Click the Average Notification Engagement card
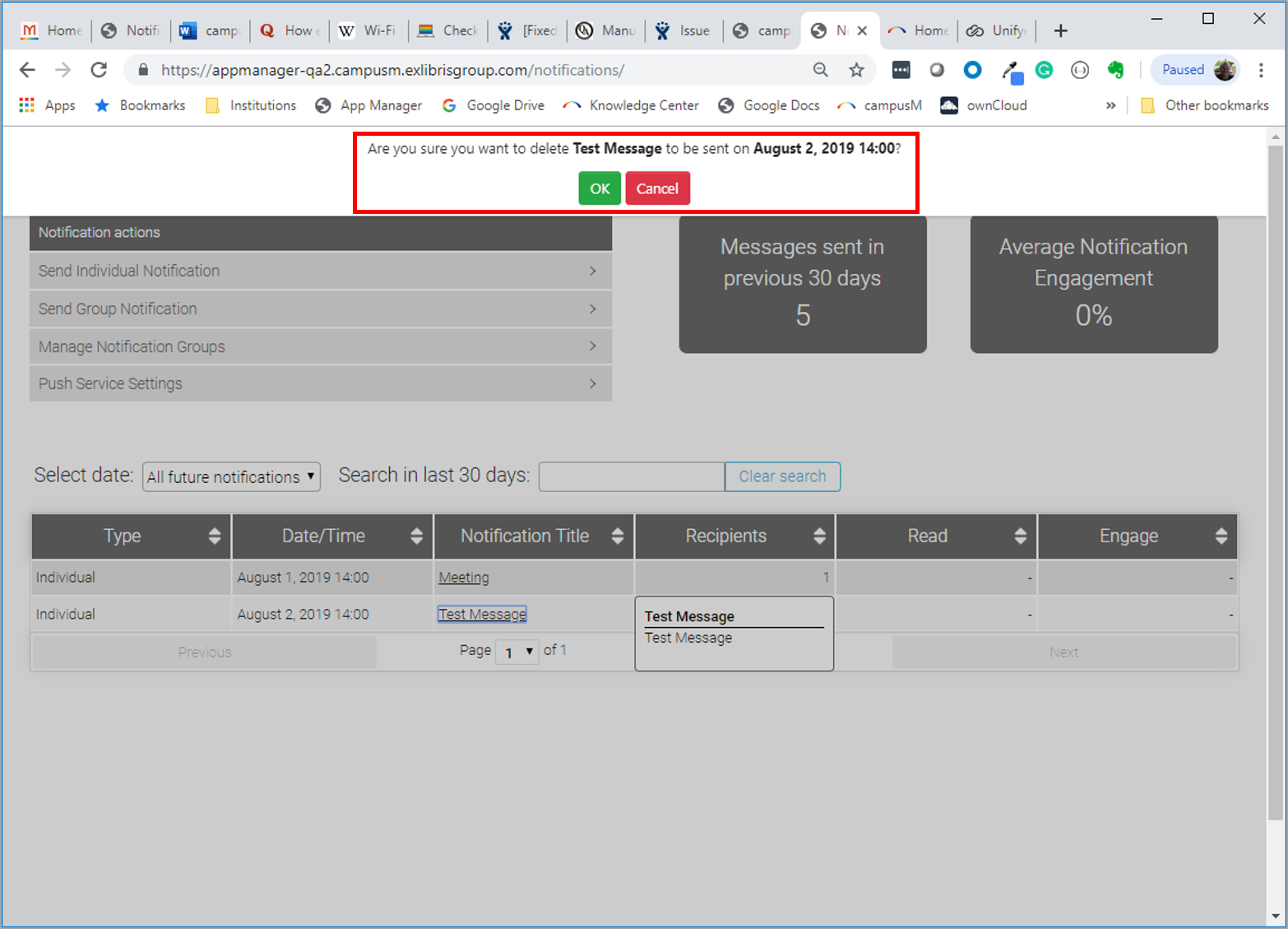 tap(1094, 284)
